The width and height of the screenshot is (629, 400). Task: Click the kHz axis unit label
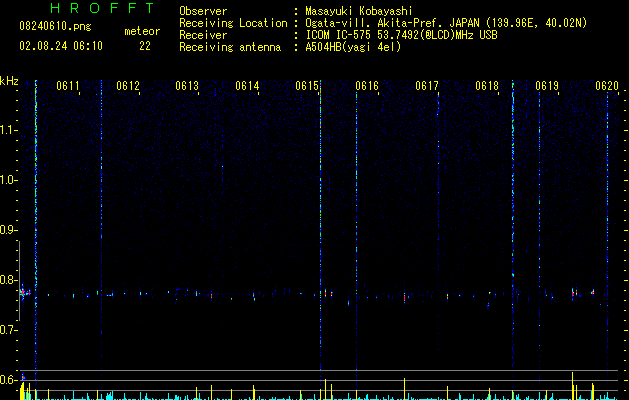coord(9,81)
